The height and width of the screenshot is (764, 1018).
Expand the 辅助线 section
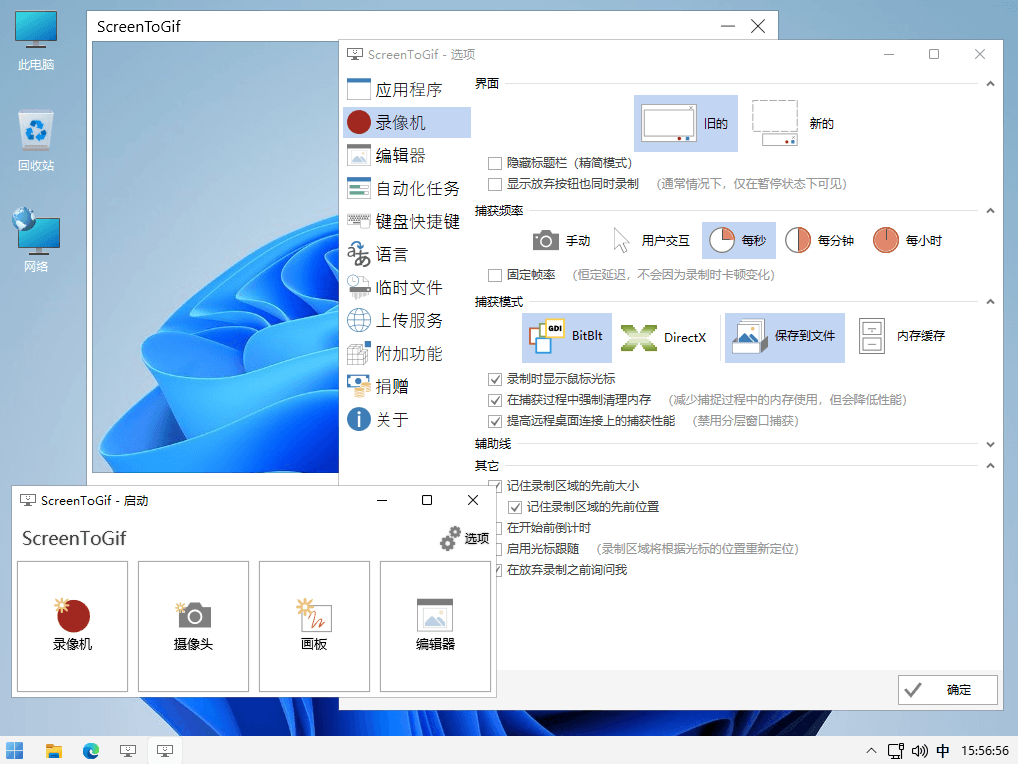click(990, 445)
